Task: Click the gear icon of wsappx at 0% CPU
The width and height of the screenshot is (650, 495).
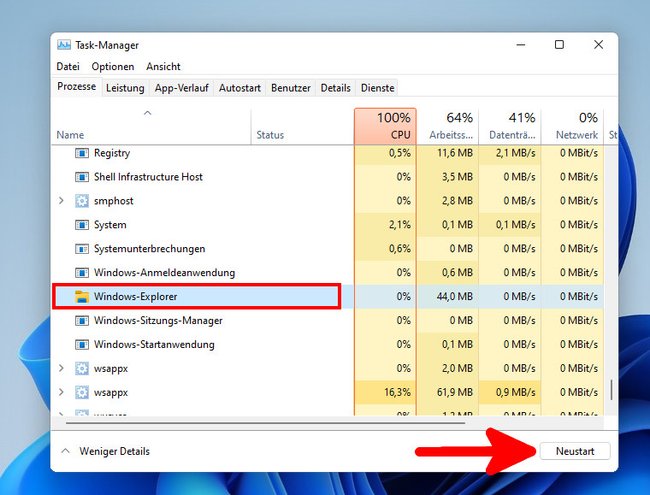Action: click(x=82, y=369)
